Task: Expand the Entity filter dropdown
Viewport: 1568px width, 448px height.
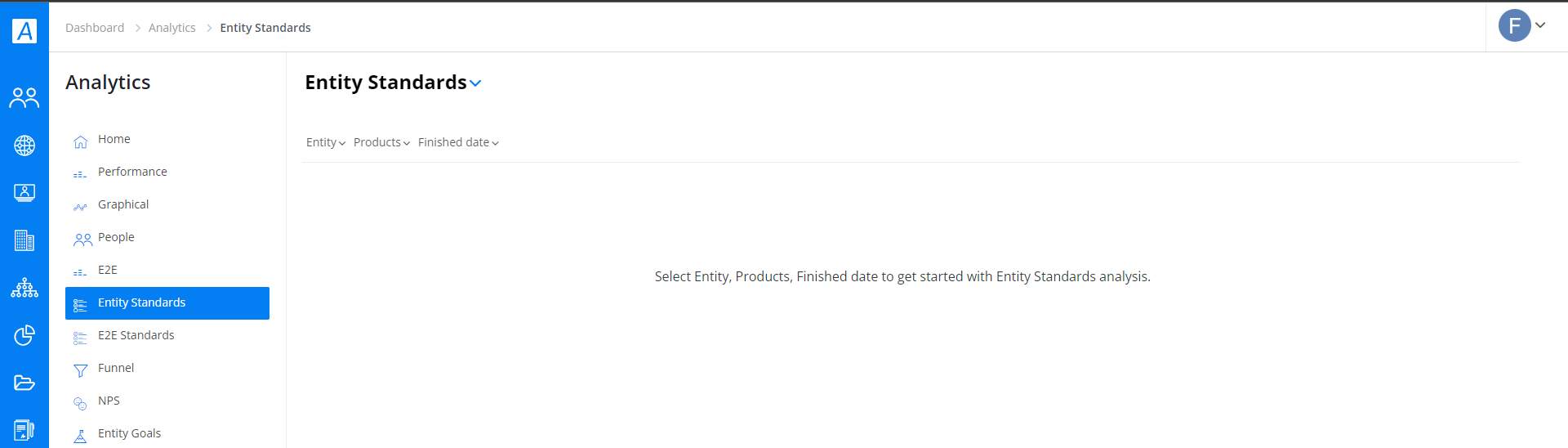Action: pos(326,142)
